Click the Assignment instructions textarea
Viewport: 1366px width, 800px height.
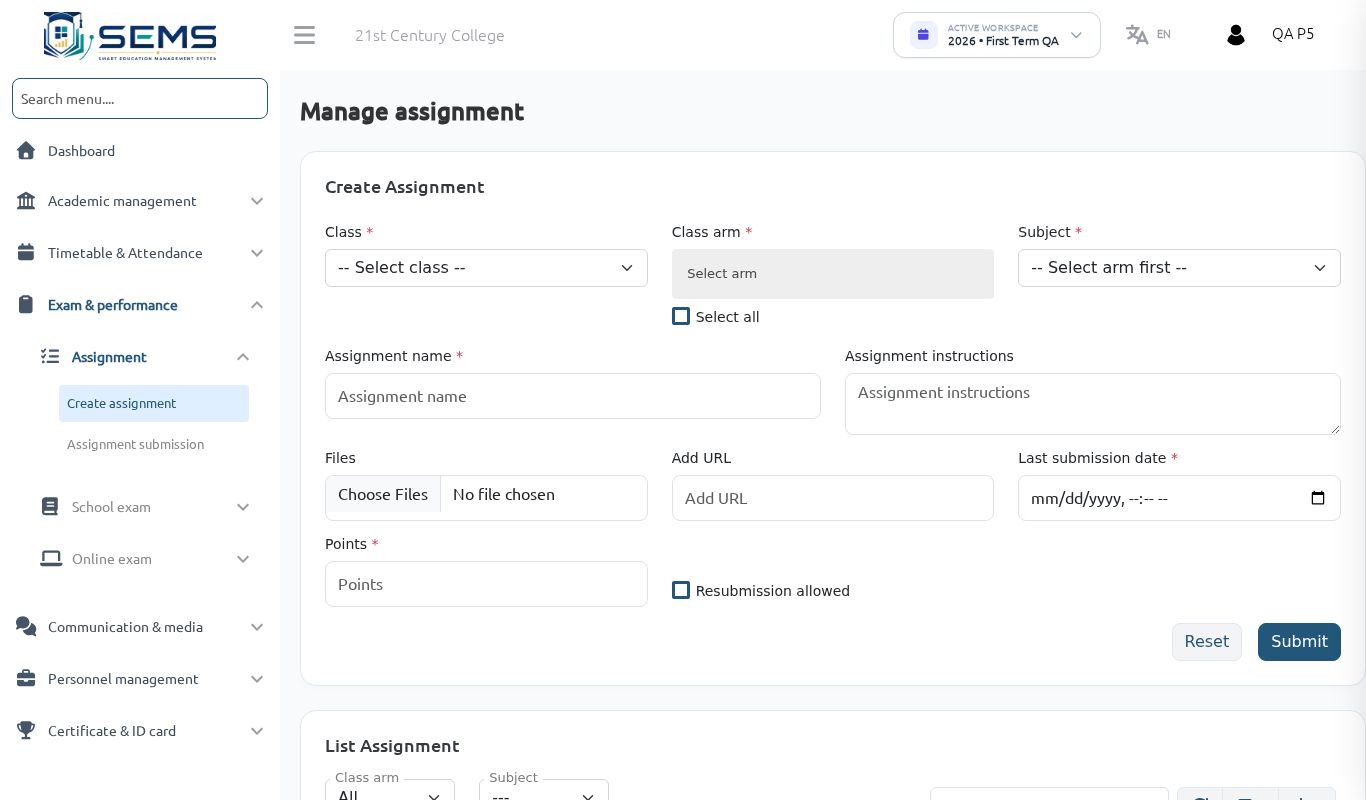pos(1093,404)
